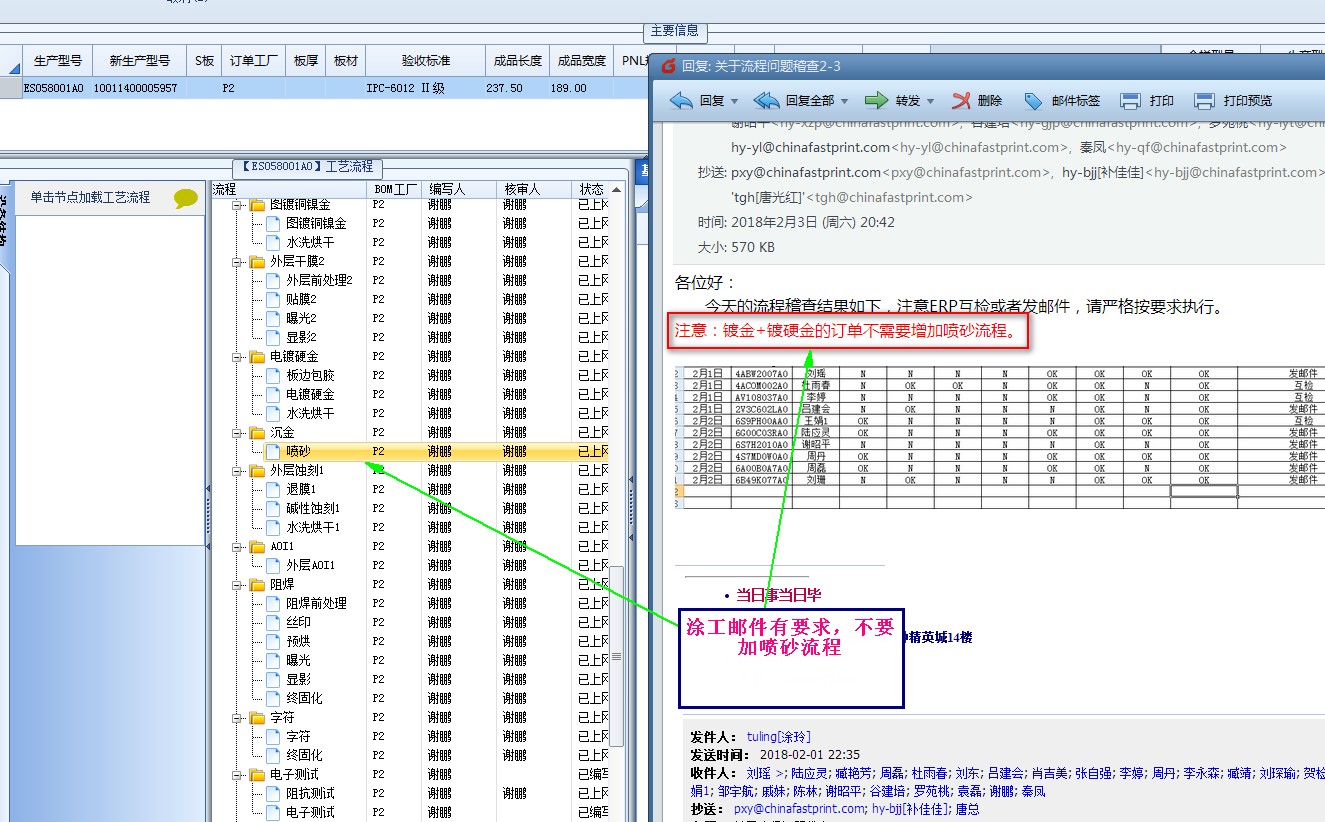Select the 电镀硬金 child process row
The image size is (1325, 822).
pyautogui.click(x=409, y=394)
